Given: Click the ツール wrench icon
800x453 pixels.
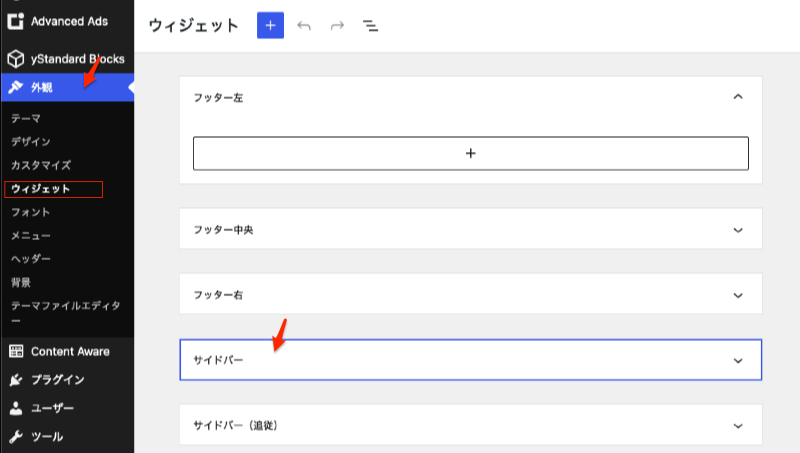Looking at the screenshot, I should point(16,437).
